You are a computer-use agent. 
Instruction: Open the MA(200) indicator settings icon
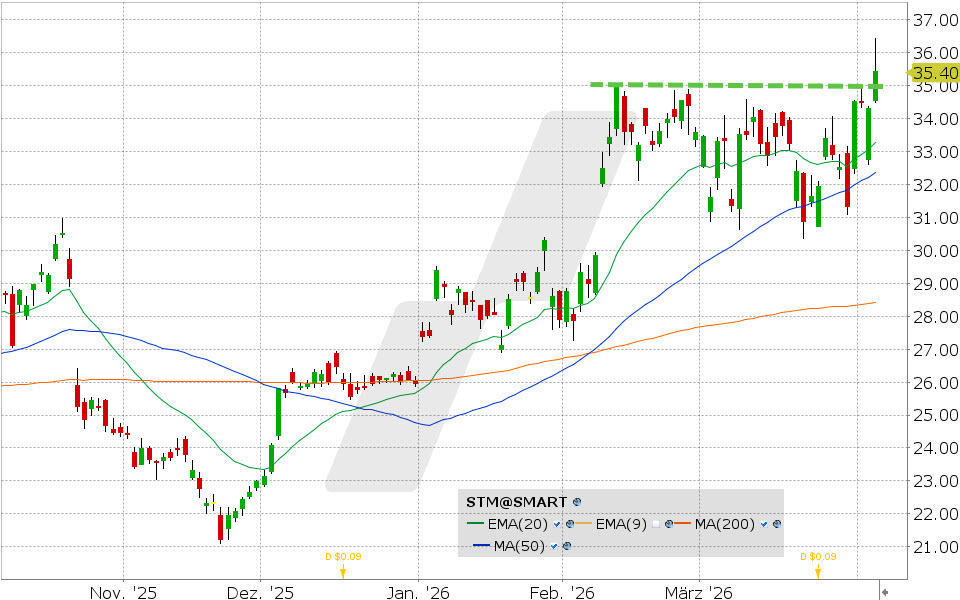pyautogui.click(x=777, y=524)
